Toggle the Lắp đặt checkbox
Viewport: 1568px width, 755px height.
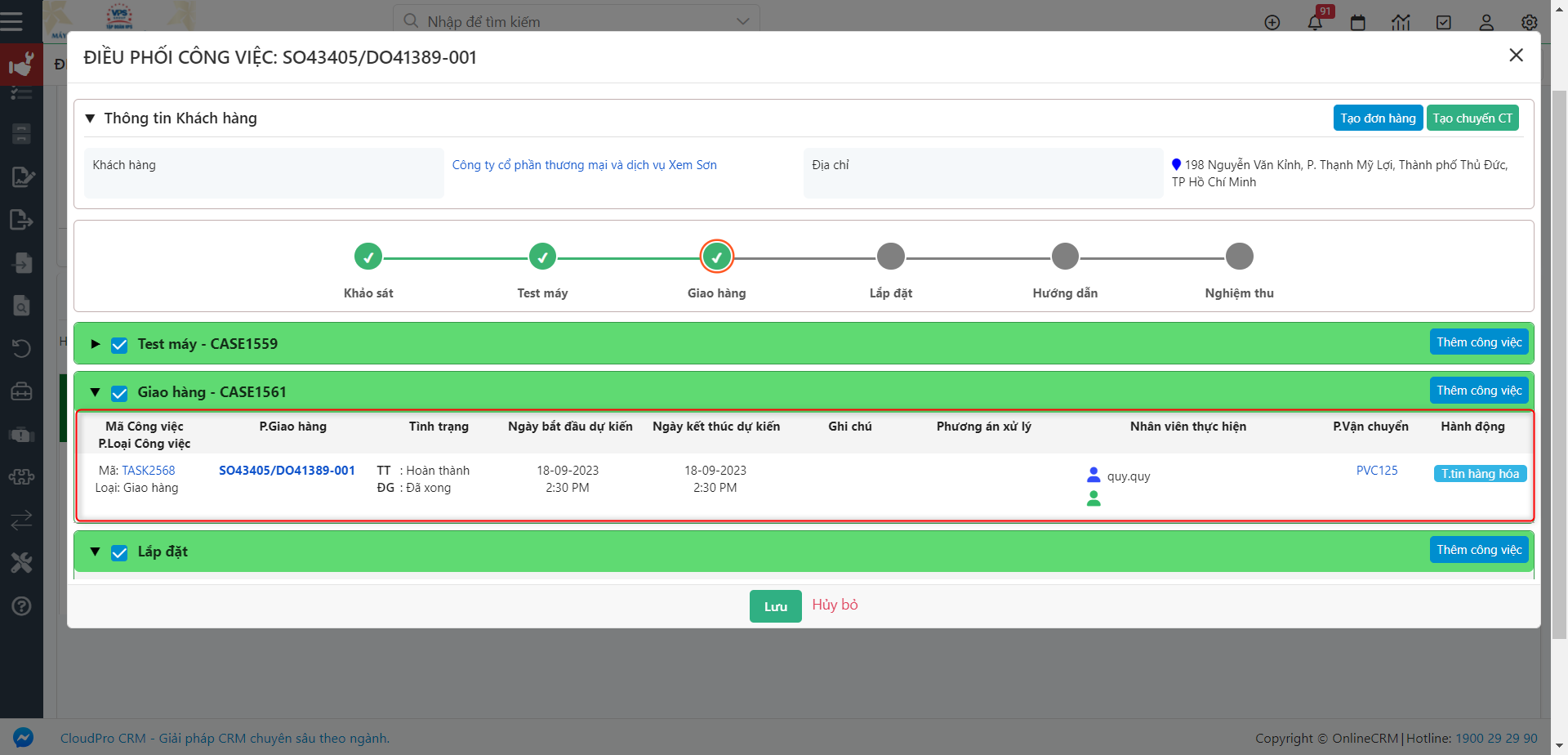tap(119, 552)
